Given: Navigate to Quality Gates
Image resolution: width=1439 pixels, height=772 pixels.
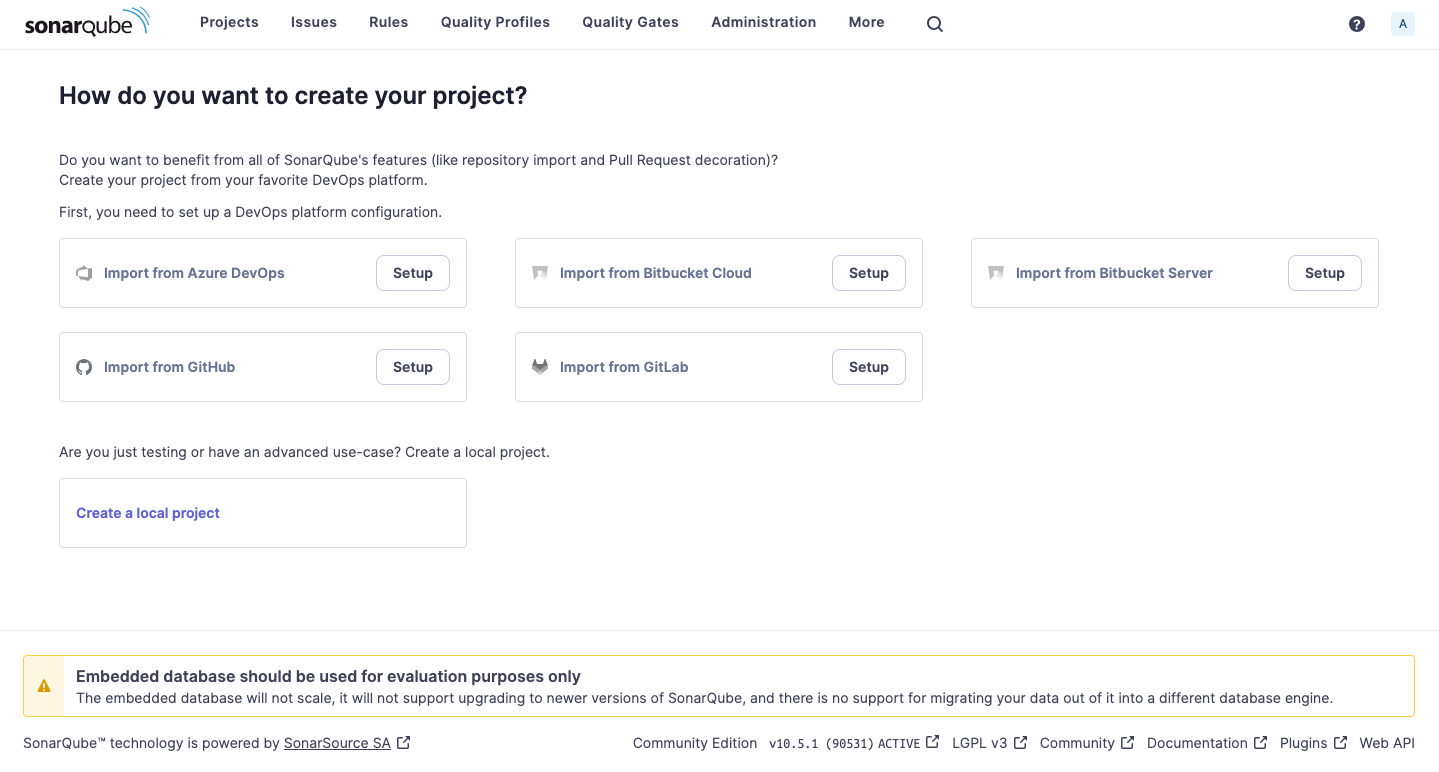Looking at the screenshot, I should point(630,22).
